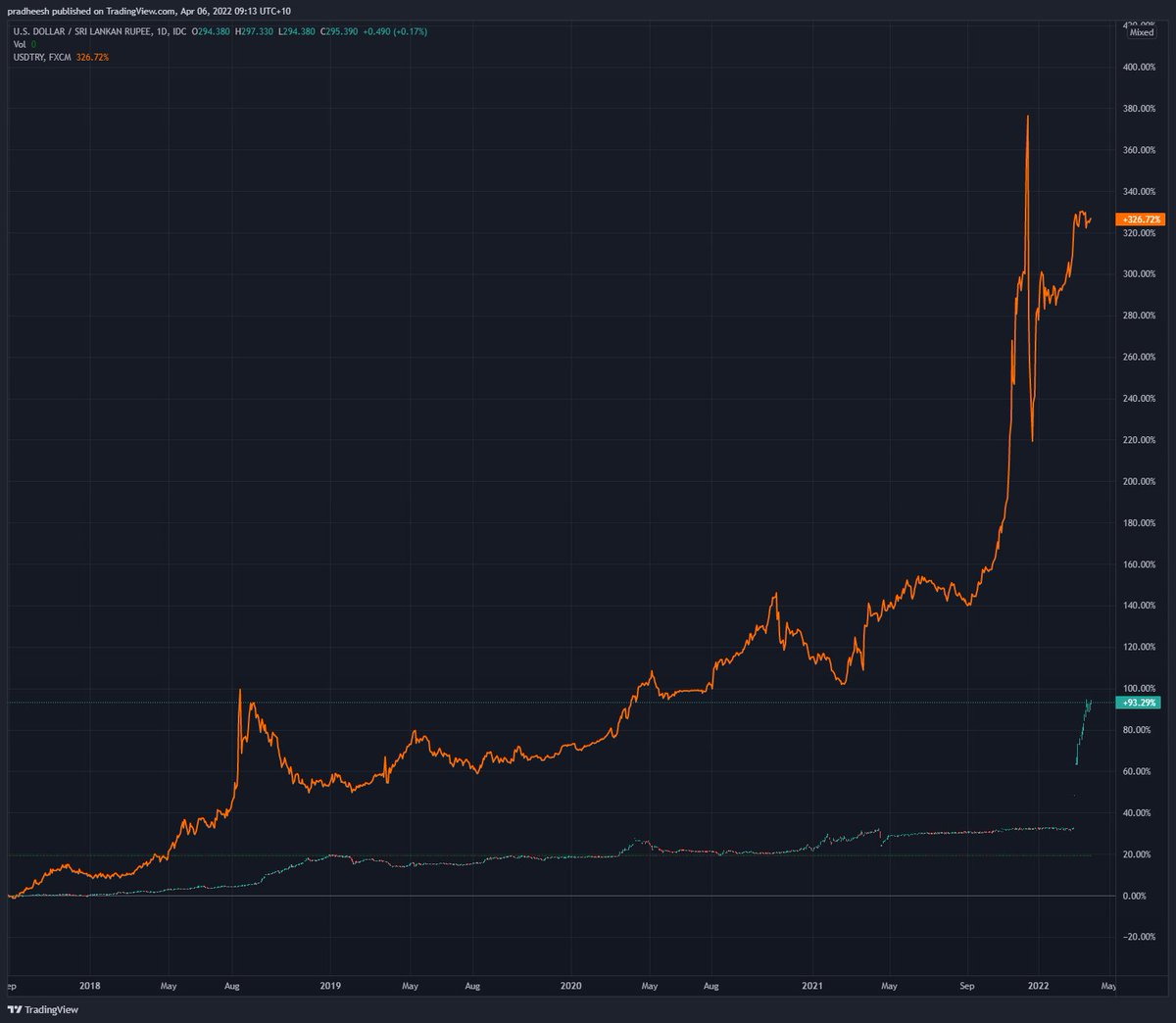The width and height of the screenshot is (1176, 1023).
Task: Click the 300.00% price axis label
Action: click(x=1140, y=274)
